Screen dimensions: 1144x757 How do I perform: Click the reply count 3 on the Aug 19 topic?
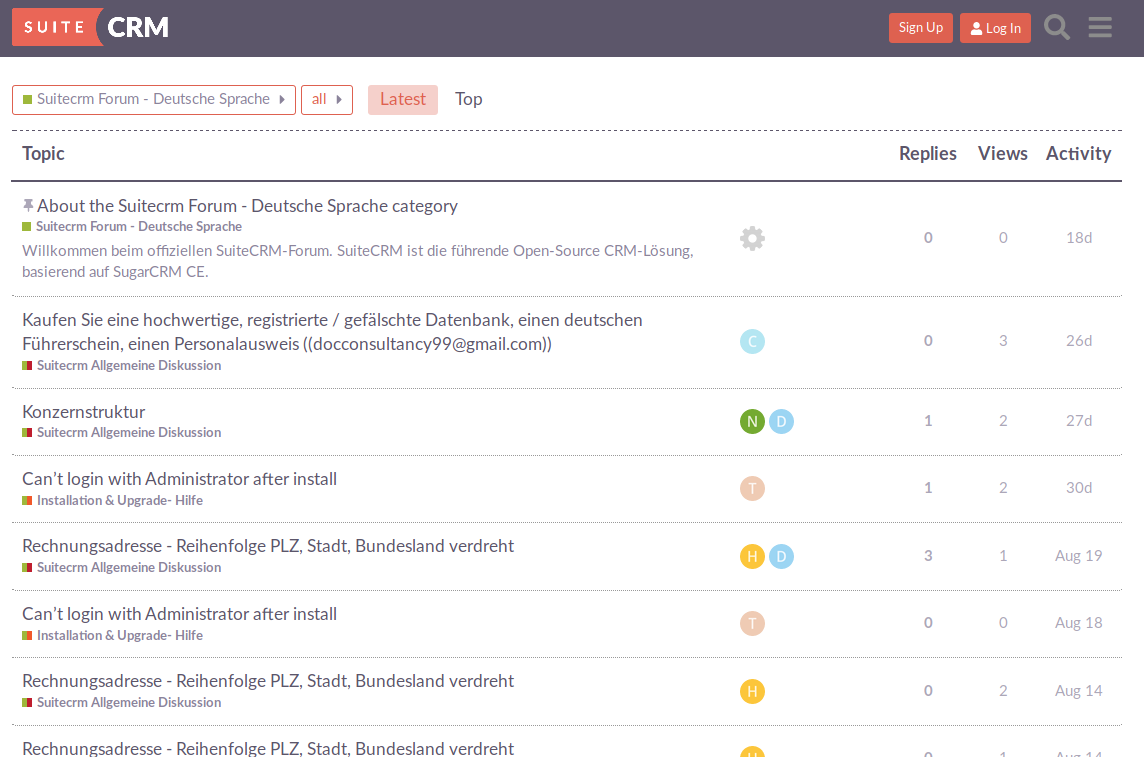point(928,556)
